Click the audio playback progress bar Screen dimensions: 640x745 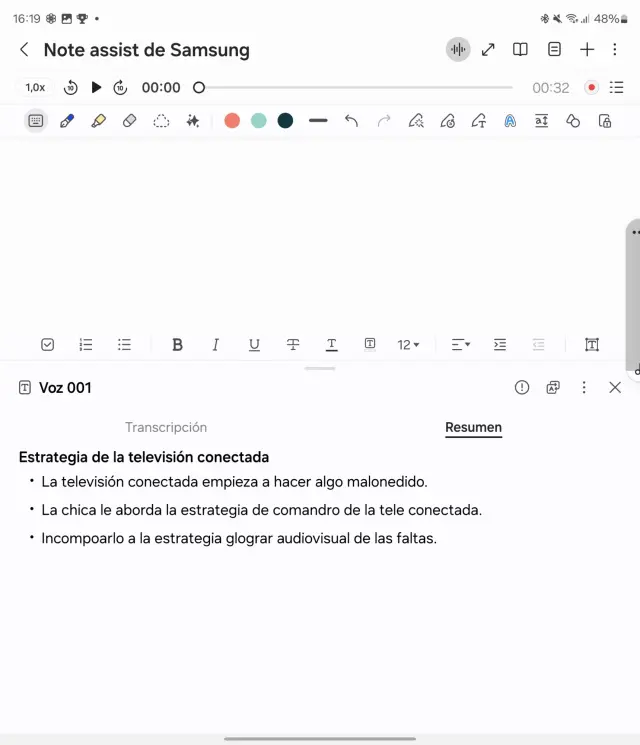[355, 88]
